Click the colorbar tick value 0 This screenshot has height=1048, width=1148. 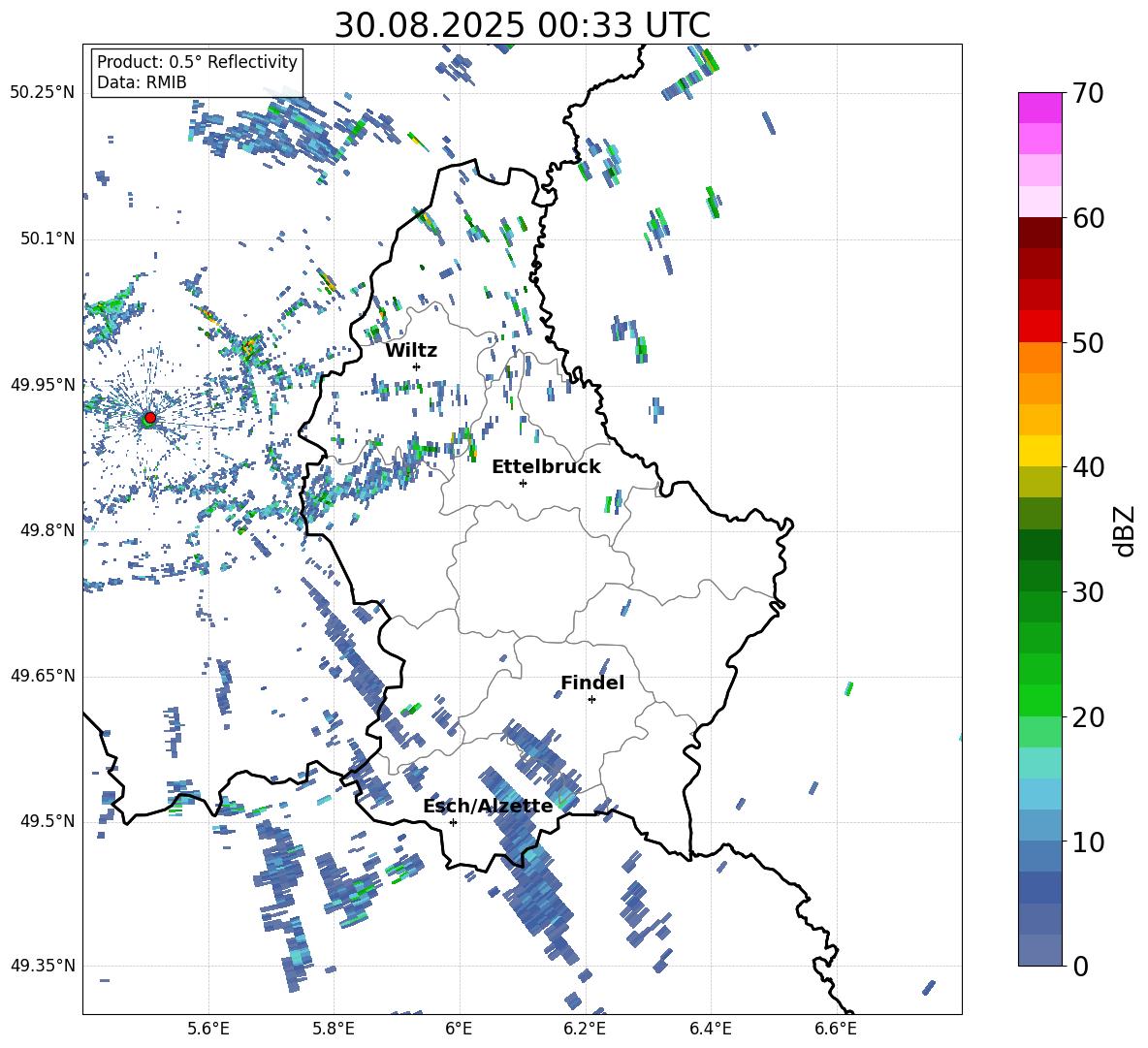[1081, 967]
